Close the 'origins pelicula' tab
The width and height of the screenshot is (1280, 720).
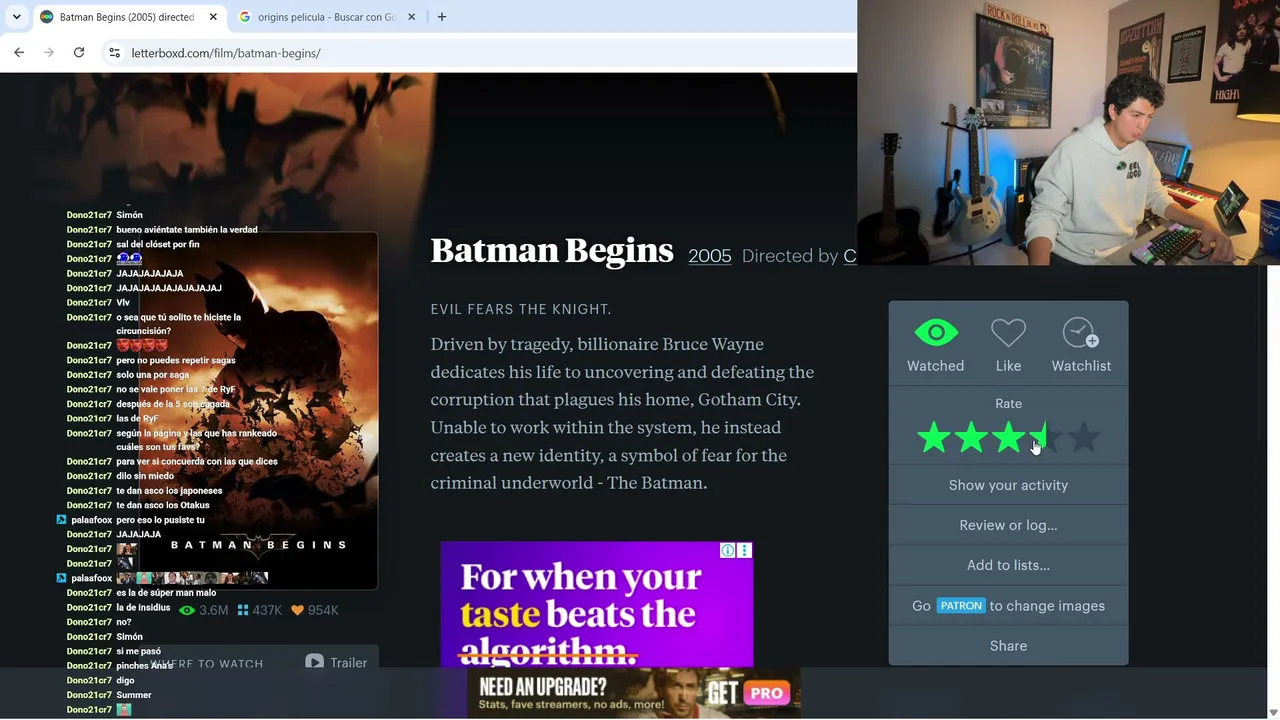(x=413, y=17)
